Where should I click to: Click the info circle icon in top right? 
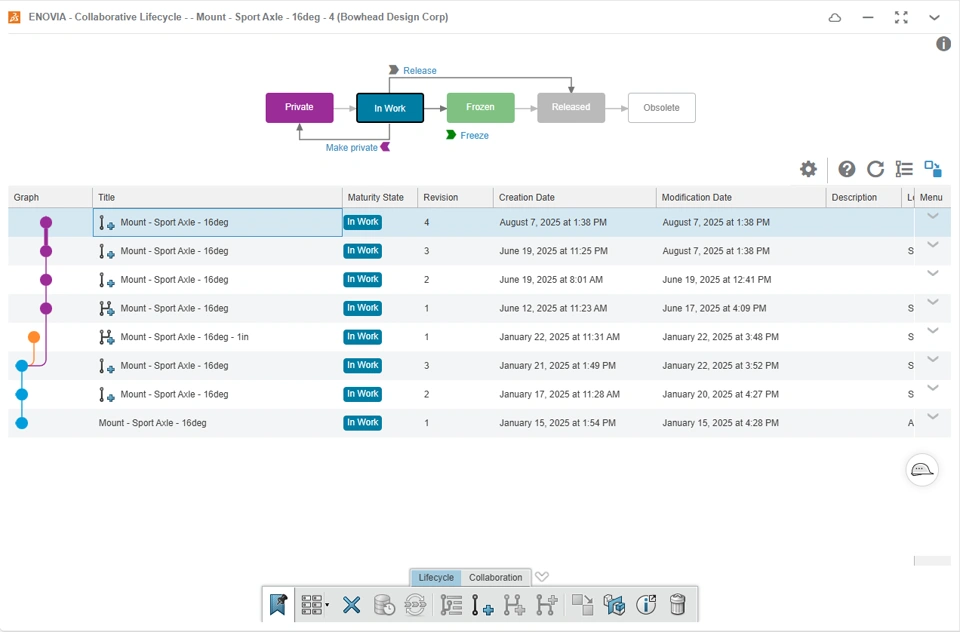(x=943, y=43)
